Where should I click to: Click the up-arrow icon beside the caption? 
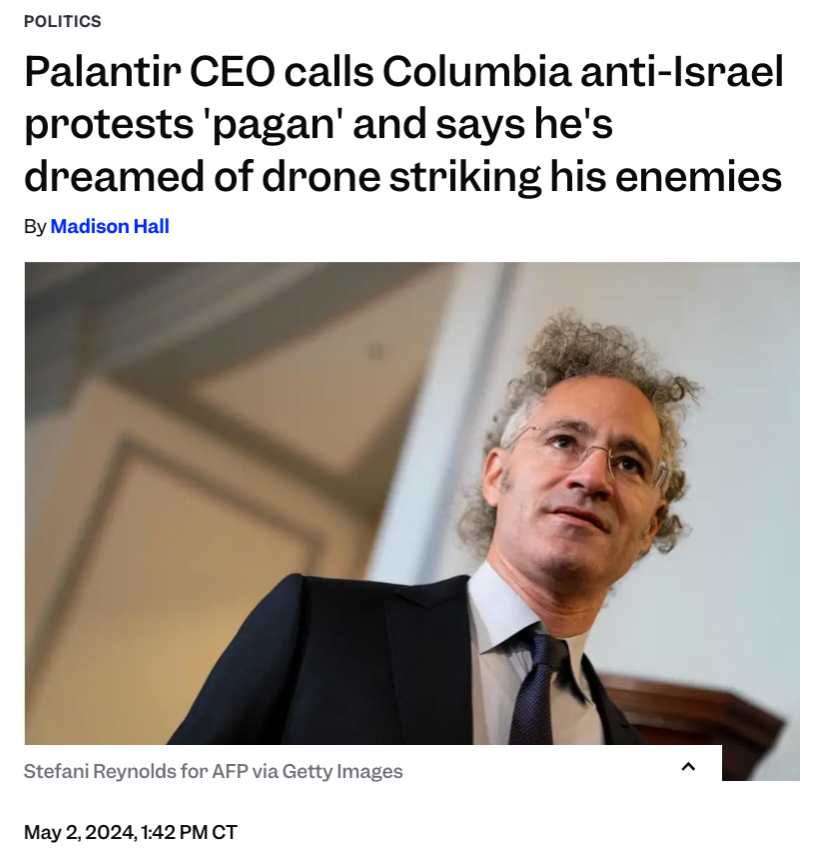point(688,767)
